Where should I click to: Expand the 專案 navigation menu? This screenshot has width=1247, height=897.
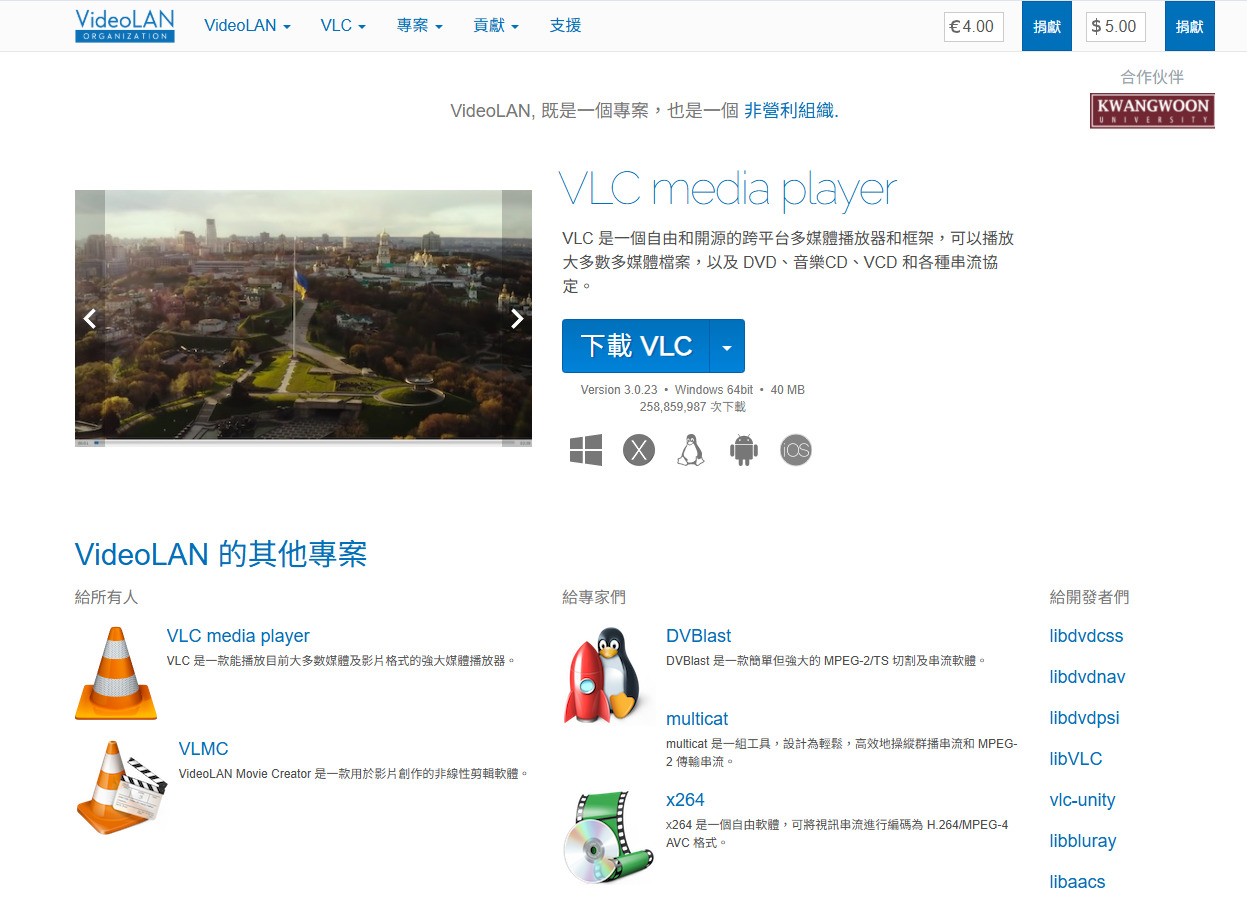[419, 26]
